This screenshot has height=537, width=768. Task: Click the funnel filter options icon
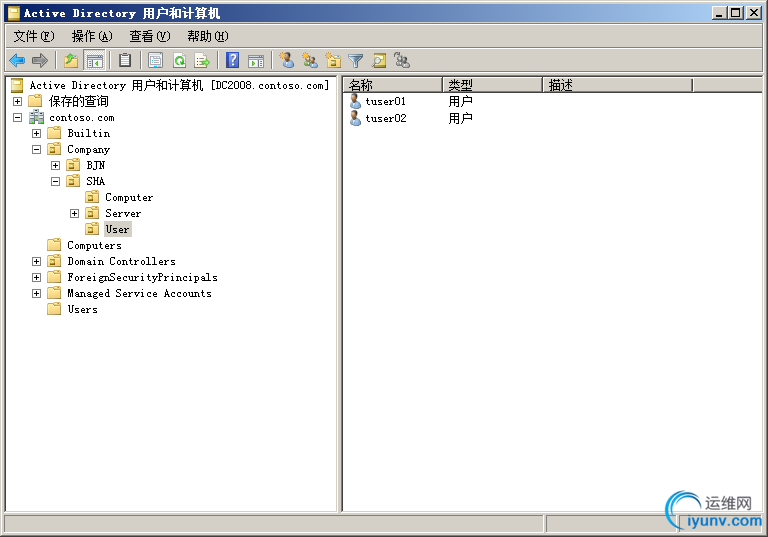356,61
